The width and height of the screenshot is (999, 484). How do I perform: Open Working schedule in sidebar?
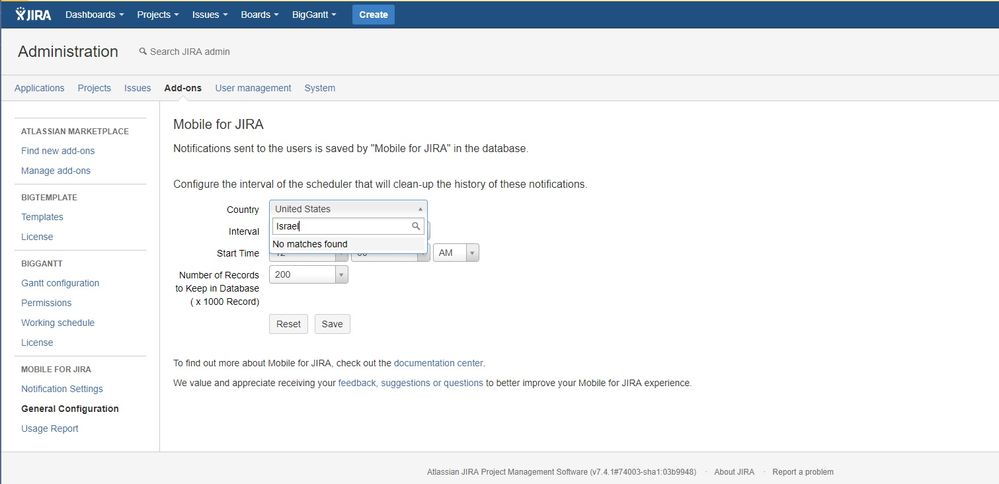(58, 323)
